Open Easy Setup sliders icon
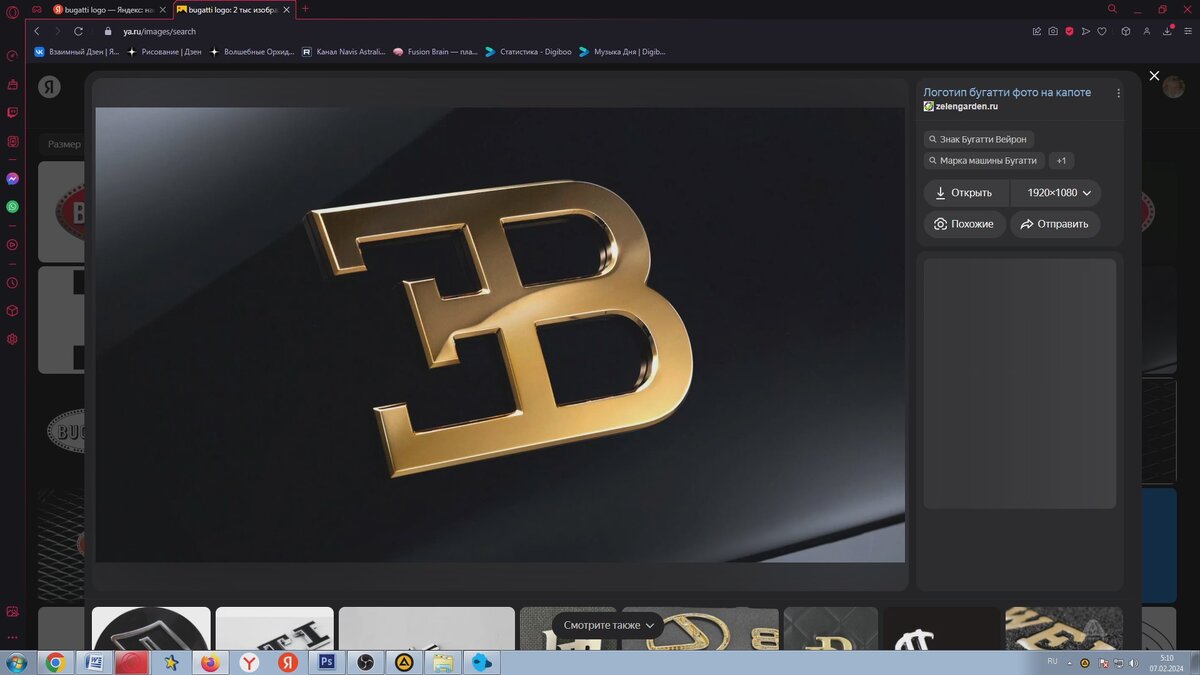Image resolution: width=1200 pixels, height=675 pixels. (x=1187, y=31)
